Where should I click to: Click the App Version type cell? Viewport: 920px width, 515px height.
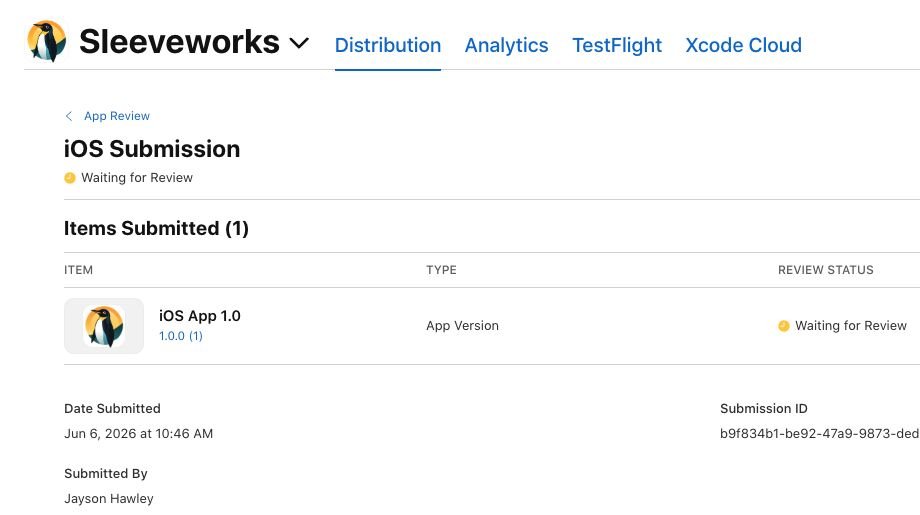462,326
